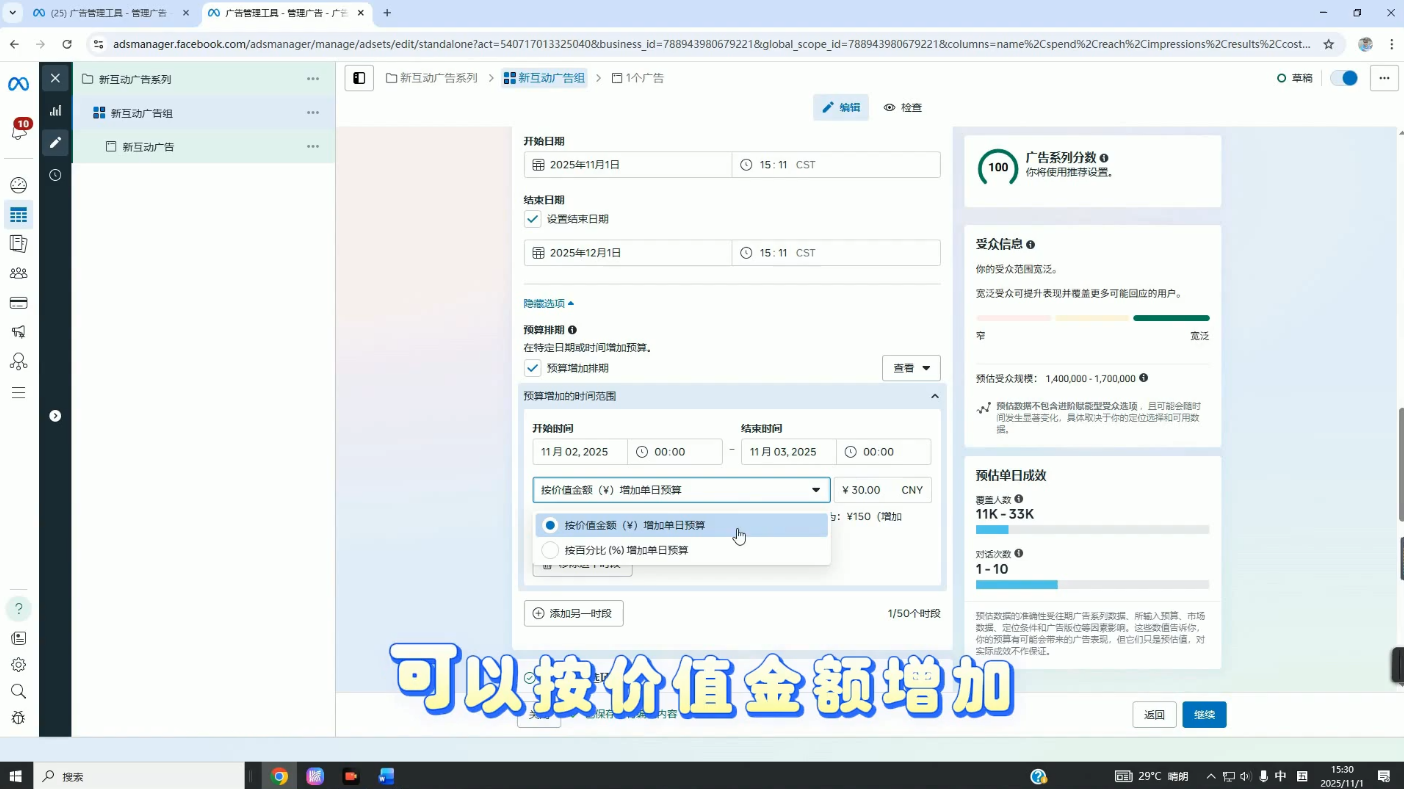1404x789 pixels.
Task: Toggle the draft switch near 草稿
Action: pyautogui.click(x=1343, y=77)
